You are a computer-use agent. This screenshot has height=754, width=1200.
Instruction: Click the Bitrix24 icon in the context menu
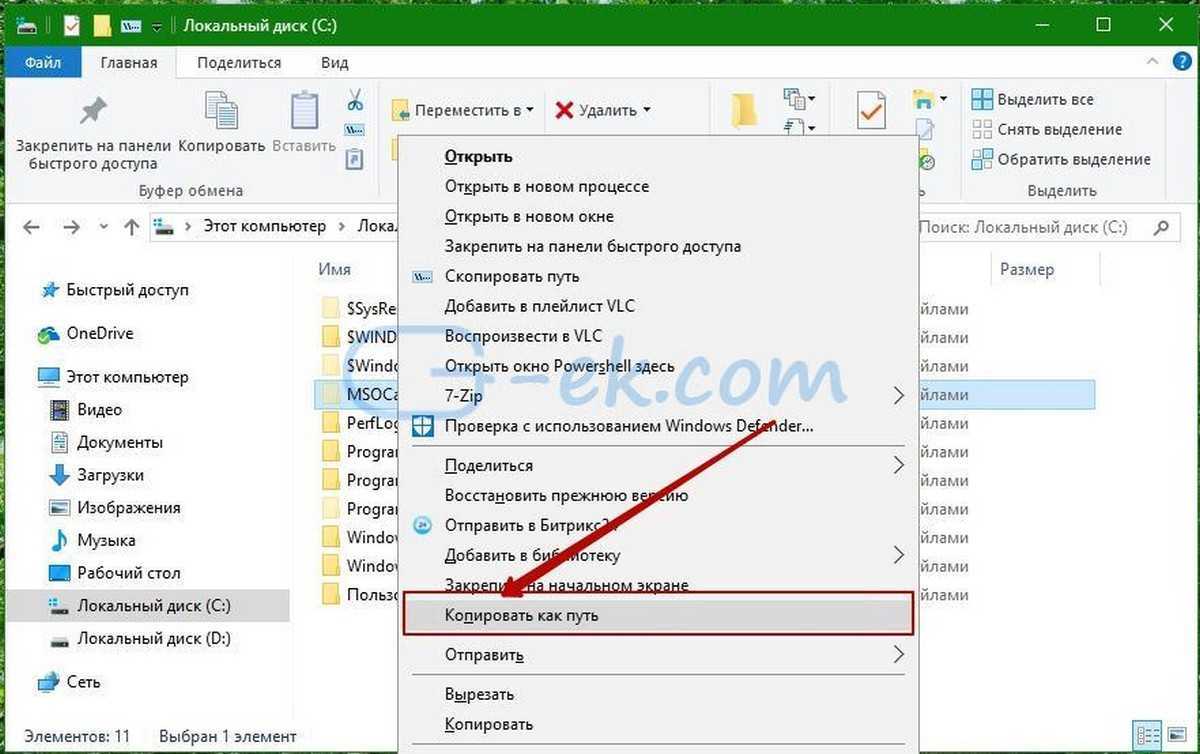click(423, 525)
